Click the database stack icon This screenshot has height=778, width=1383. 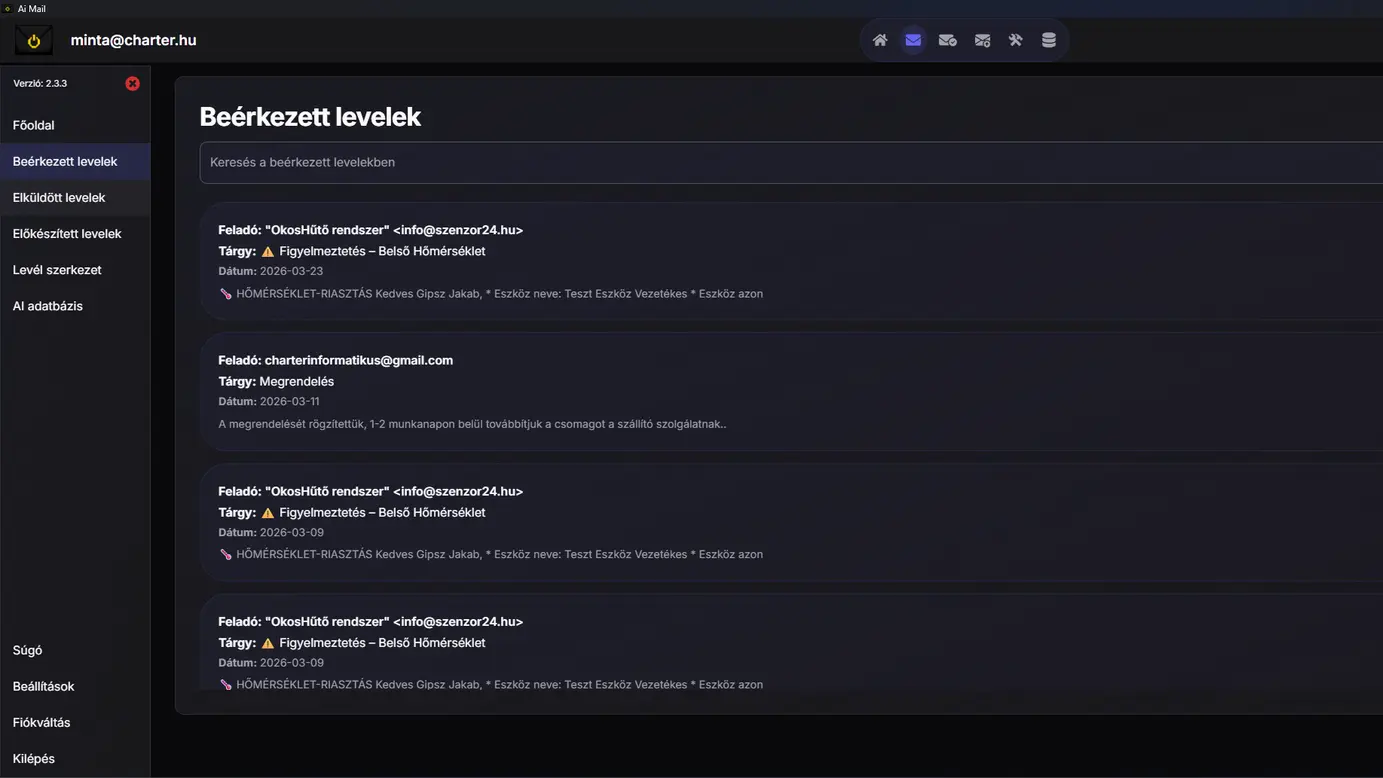1048,41
